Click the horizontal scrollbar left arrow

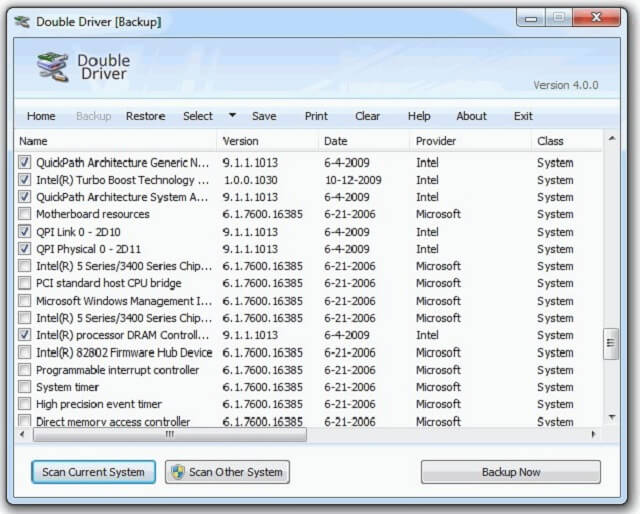click(22, 434)
